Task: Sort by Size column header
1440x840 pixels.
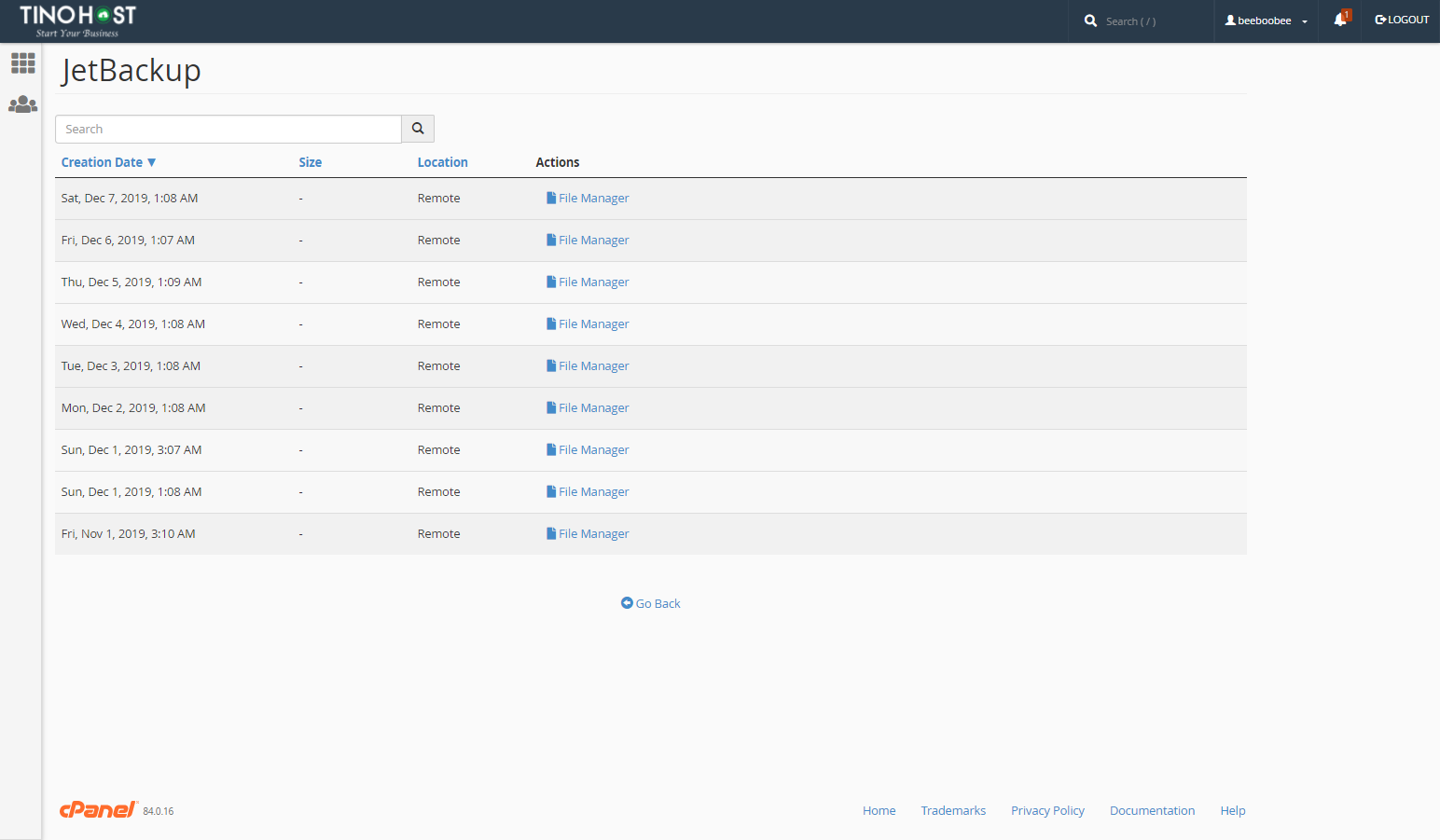Action: click(310, 162)
